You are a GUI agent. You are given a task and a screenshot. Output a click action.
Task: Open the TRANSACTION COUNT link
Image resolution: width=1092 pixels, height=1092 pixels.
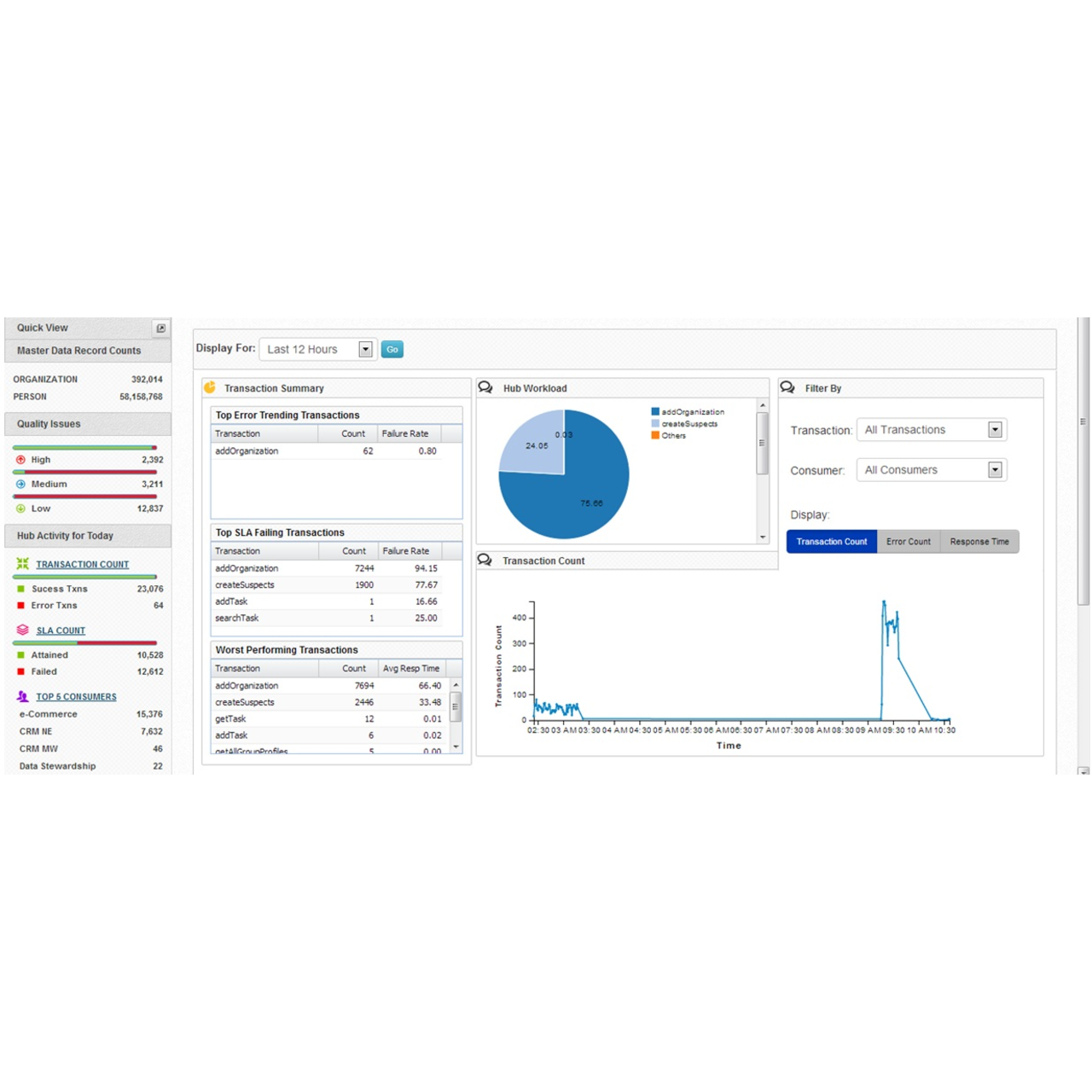(82, 564)
